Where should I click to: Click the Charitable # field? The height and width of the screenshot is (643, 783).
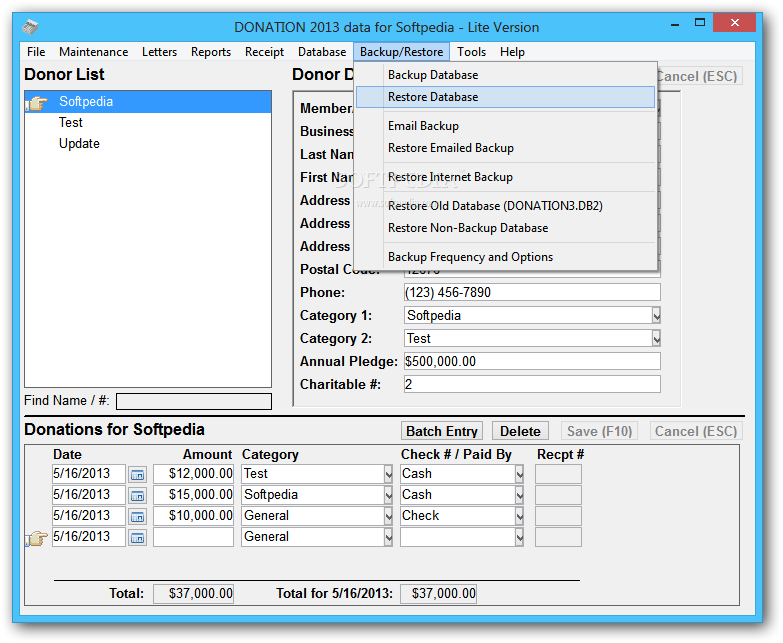(532, 384)
